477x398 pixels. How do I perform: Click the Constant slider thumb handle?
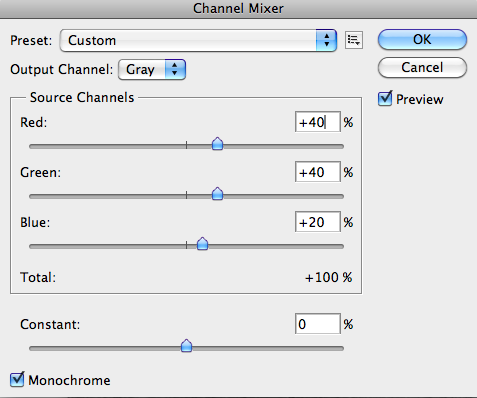[186, 346]
